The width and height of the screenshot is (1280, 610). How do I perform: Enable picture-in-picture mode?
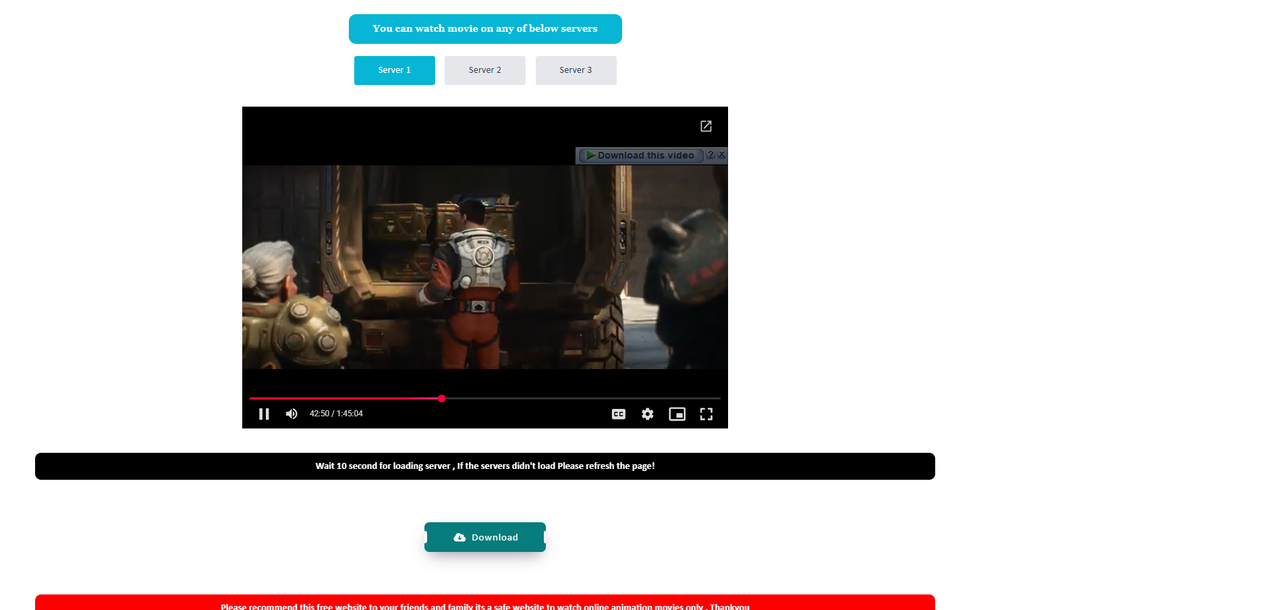click(677, 414)
